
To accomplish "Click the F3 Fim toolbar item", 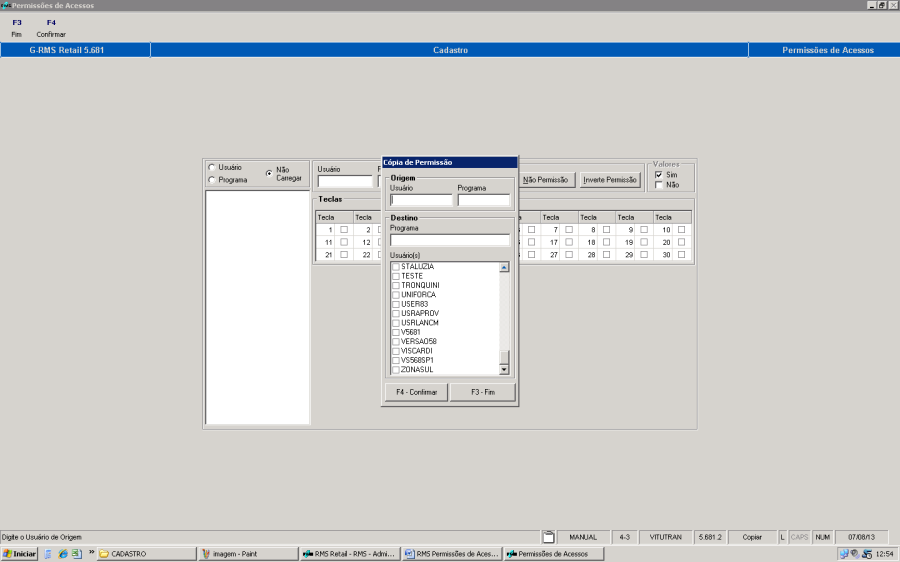I will click(x=17, y=28).
